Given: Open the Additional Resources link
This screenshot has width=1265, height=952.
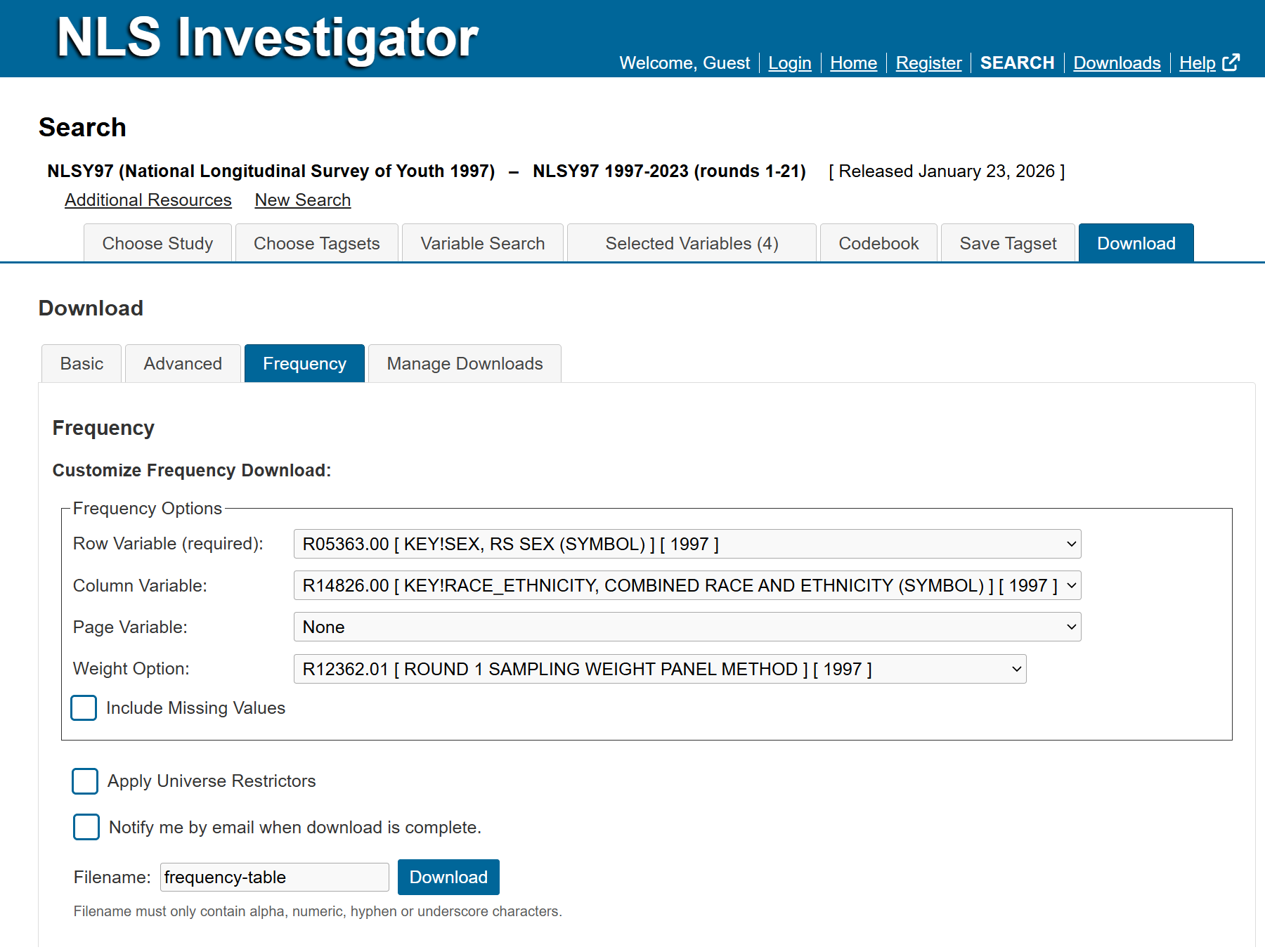Looking at the screenshot, I should [148, 200].
